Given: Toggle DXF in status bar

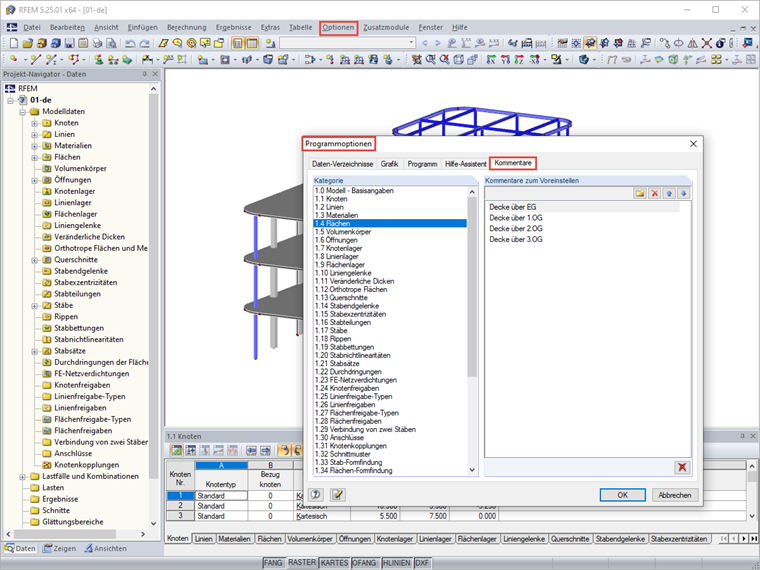Looking at the screenshot, I should [422, 563].
